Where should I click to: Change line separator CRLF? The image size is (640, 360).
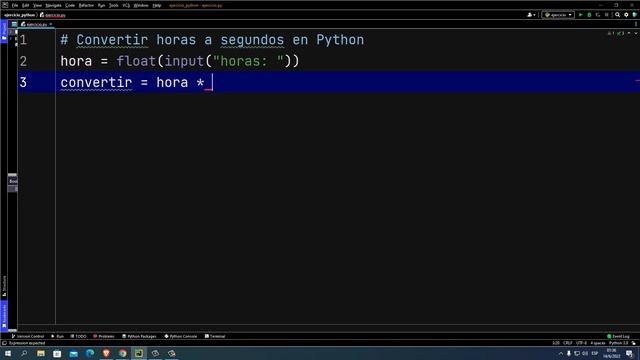(567, 343)
